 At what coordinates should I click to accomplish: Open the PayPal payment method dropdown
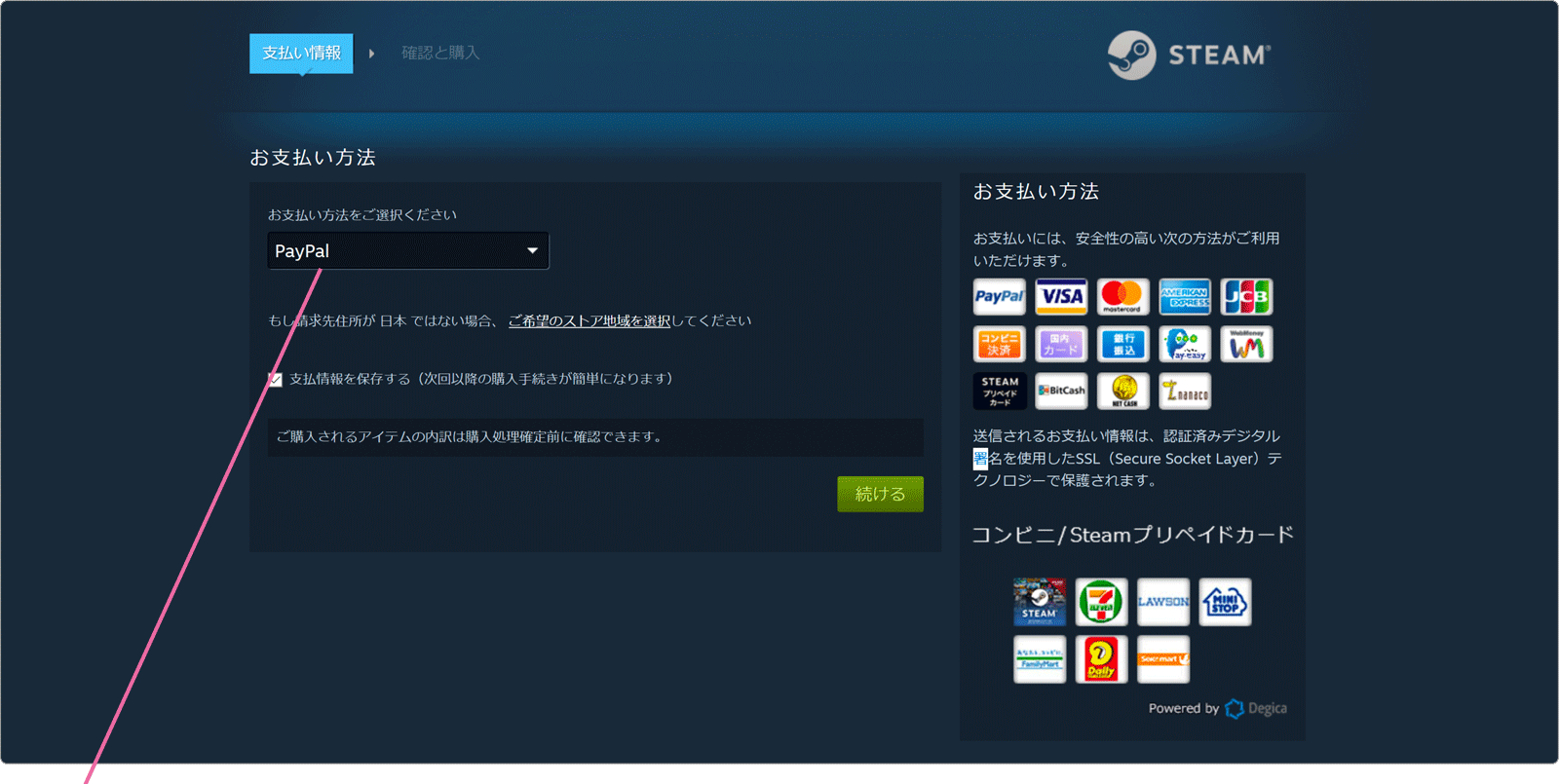[x=408, y=250]
